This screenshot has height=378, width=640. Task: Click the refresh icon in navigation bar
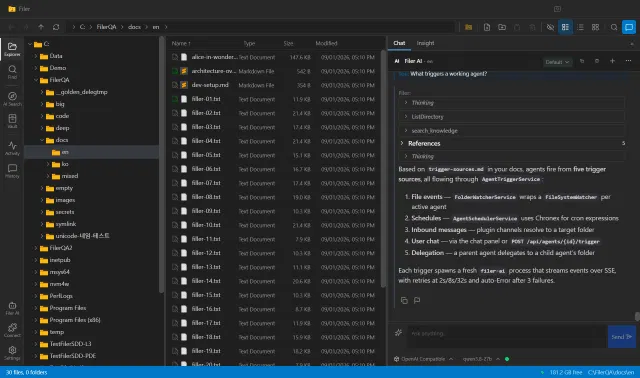(x=56, y=27)
